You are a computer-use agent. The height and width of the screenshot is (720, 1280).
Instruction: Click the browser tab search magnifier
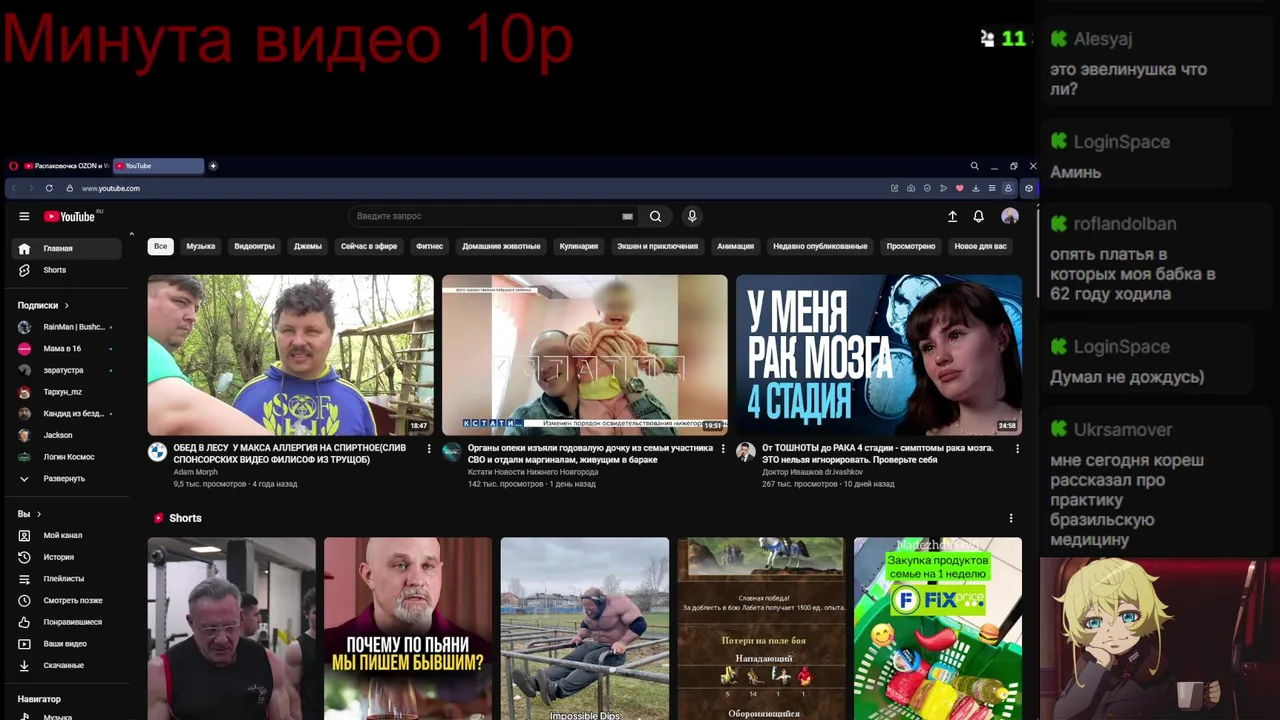pyautogui.click(x=974, y=166)
